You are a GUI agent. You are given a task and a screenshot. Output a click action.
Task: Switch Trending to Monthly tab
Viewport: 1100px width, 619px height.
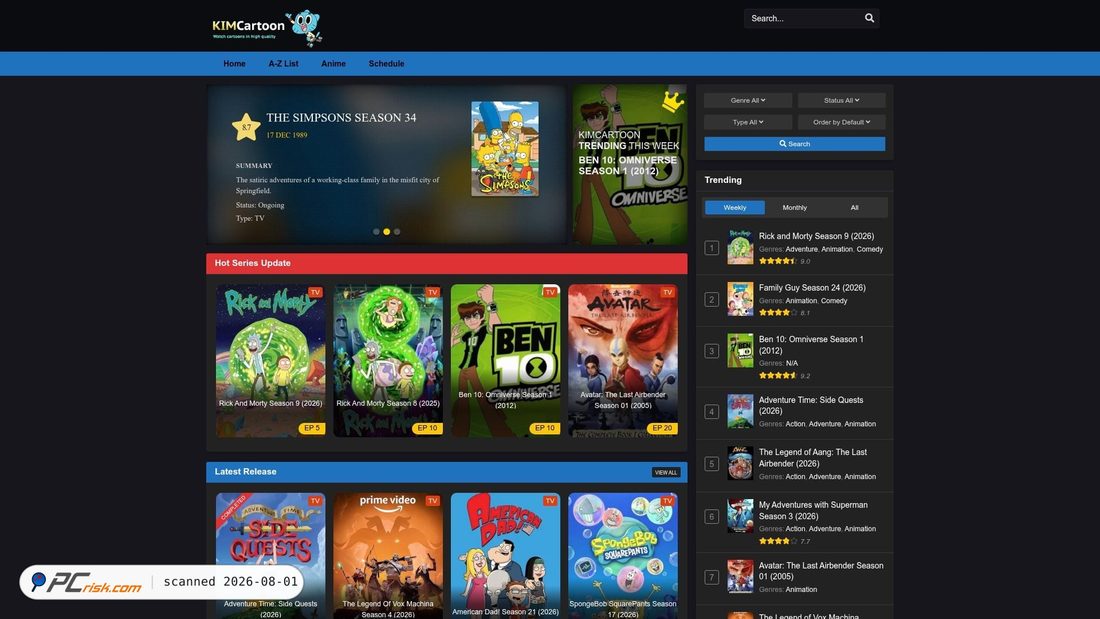coord(794,208)
